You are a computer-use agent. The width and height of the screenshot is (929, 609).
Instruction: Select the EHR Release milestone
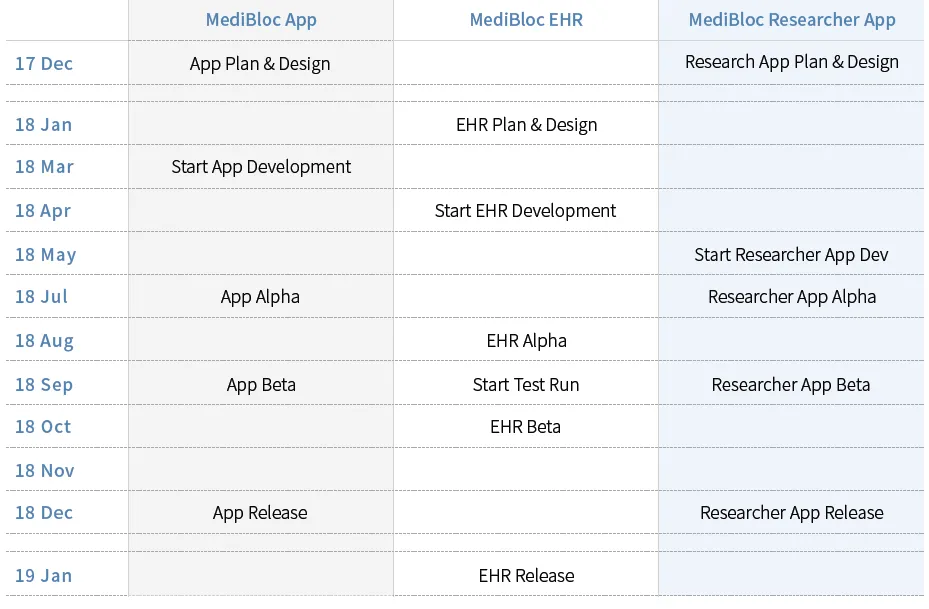pos(526,575)
